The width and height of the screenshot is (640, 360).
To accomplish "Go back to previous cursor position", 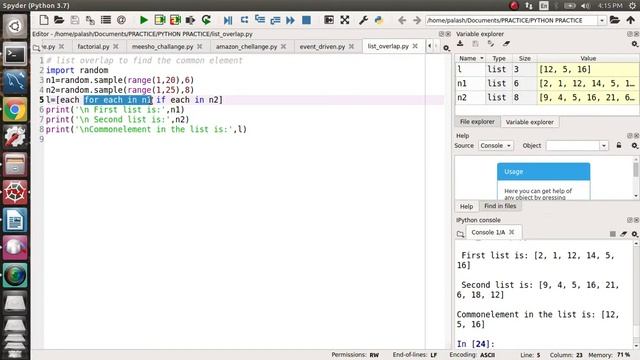I will (x=402, y=20).
